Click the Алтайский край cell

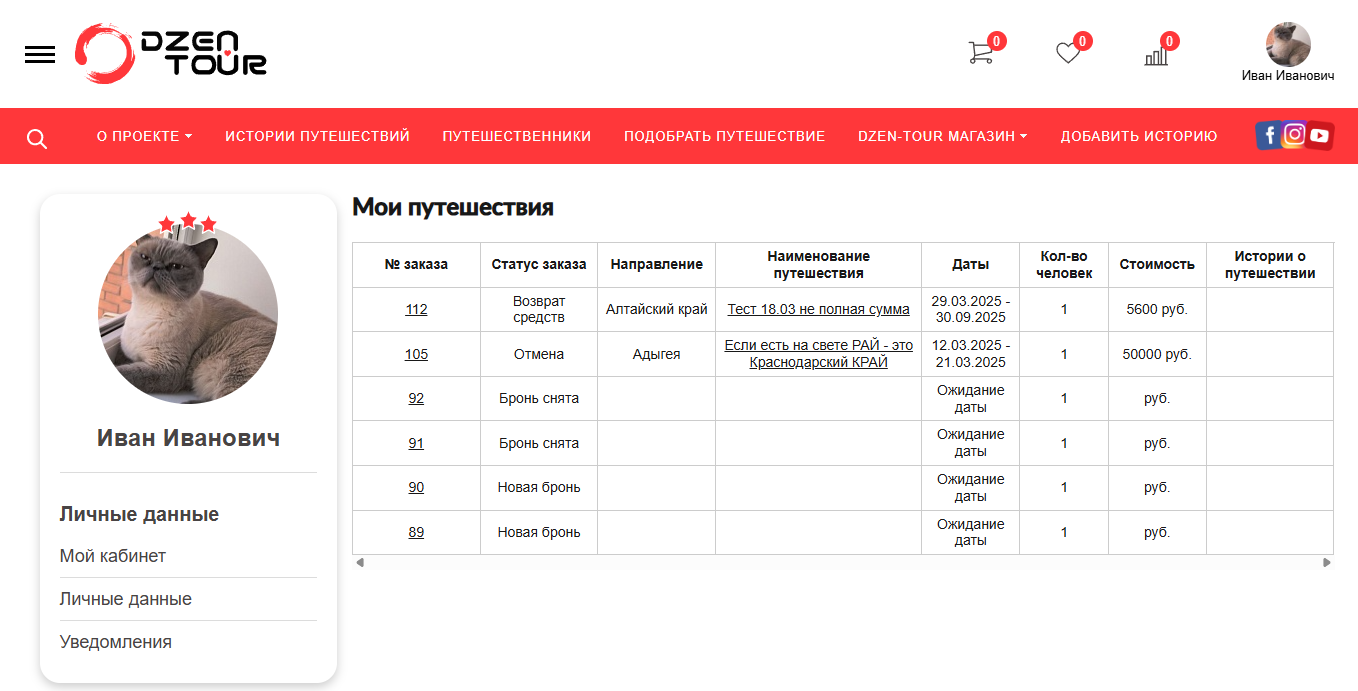click(657, 310)
